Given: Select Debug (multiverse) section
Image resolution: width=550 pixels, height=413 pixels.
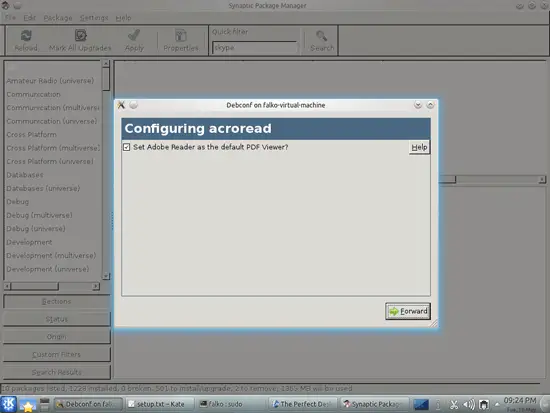Looking at the screenshot, I should coord(39,215).
